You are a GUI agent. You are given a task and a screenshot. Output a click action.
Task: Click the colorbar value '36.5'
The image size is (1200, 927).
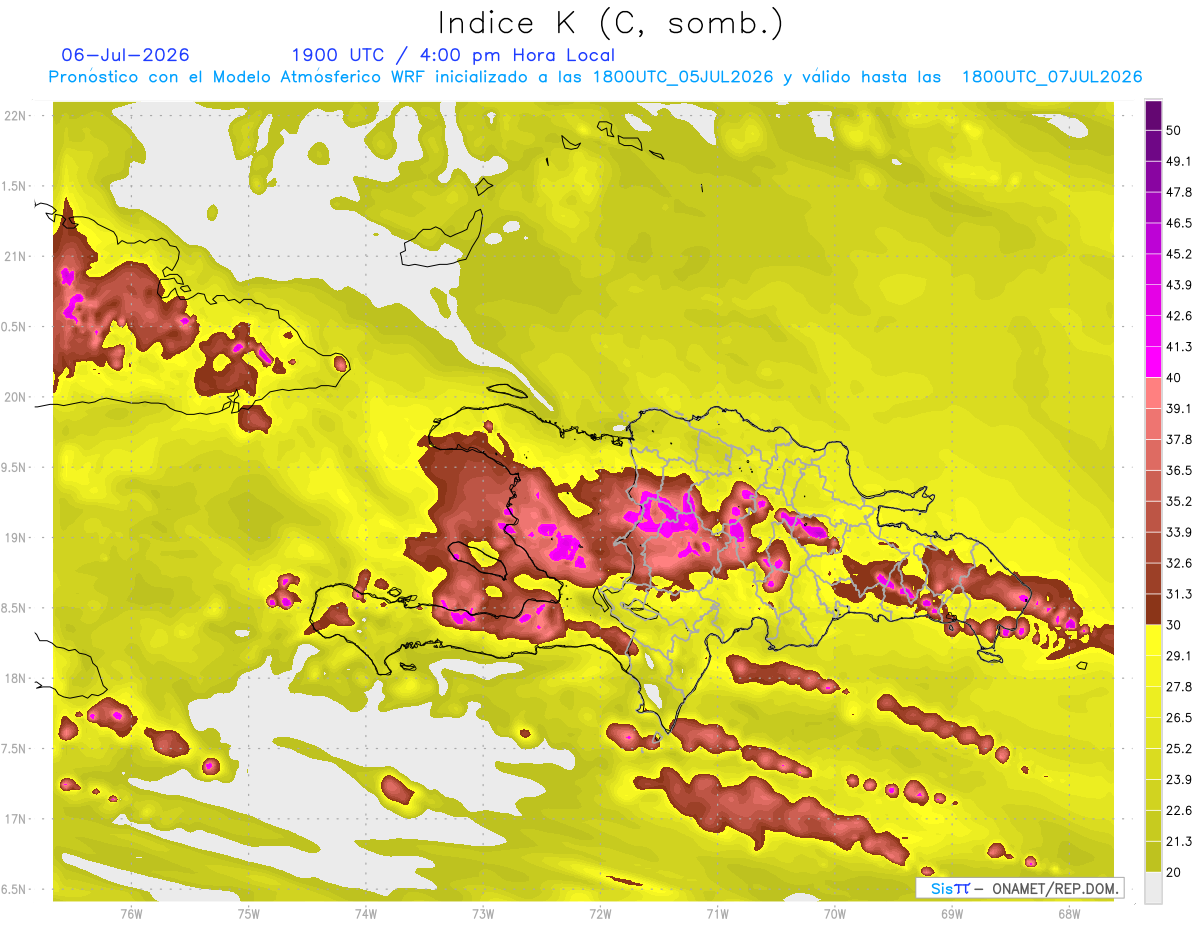[x=1179, y=470]
